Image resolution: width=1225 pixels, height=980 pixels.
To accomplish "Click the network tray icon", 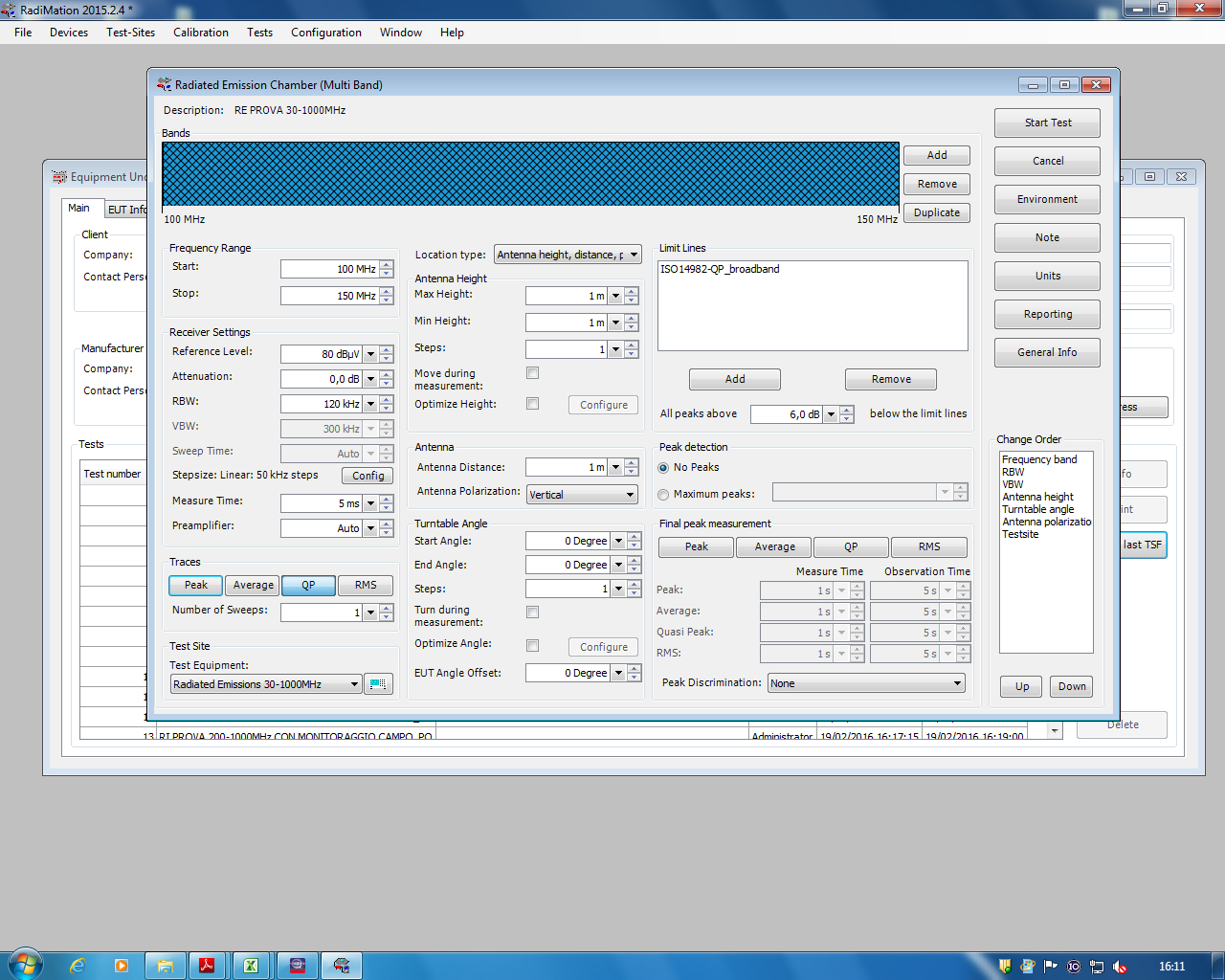I will pyautogui.click(x=1097, y=967).
